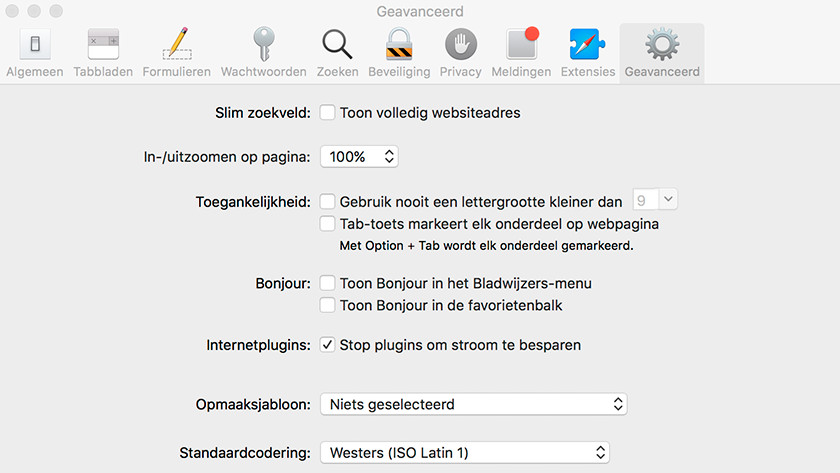
Task: Uncheck Stop plugins om stroom te besparen
Action: coord(327,344)
